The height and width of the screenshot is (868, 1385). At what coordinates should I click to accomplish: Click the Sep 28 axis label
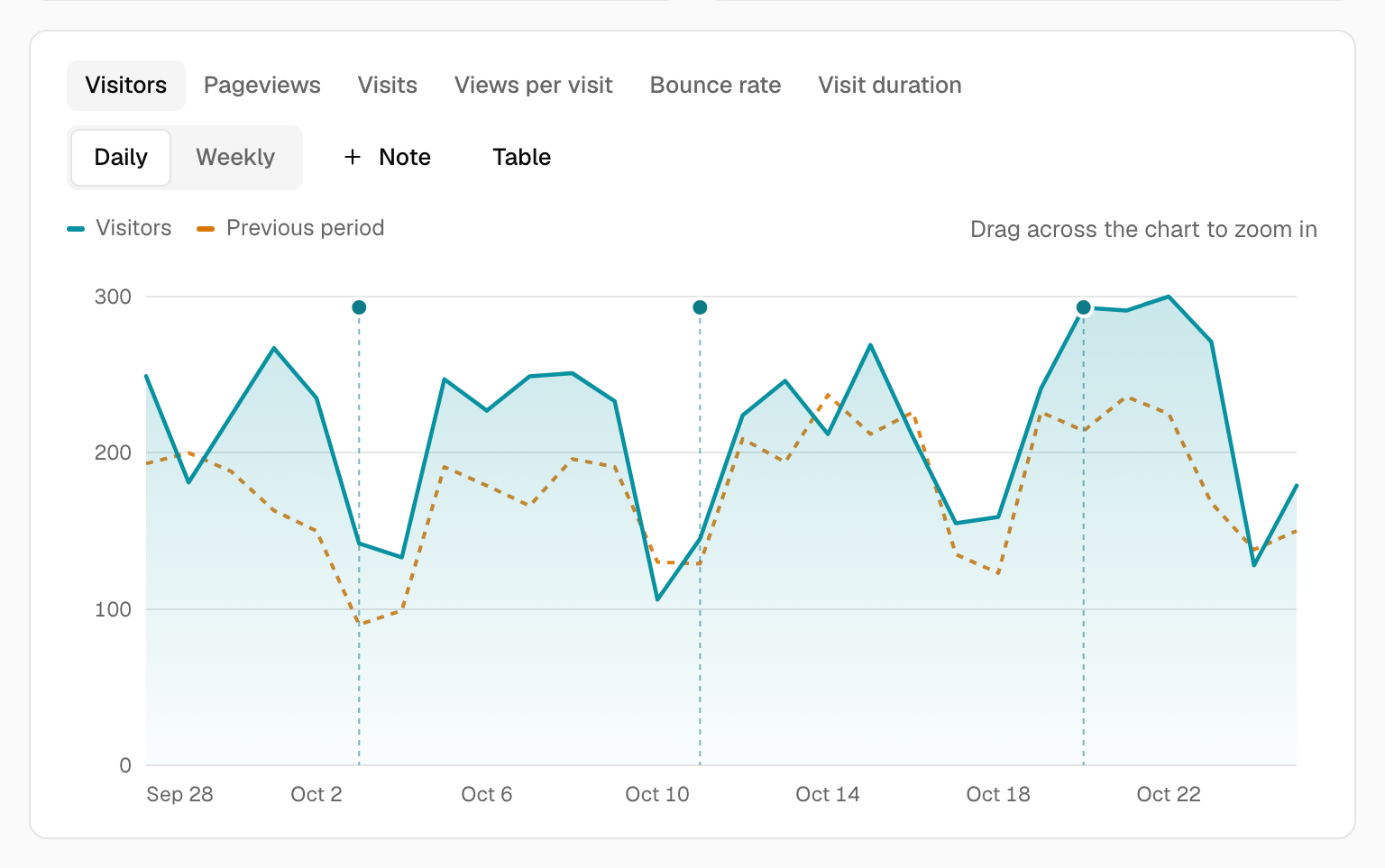[180, 794]
